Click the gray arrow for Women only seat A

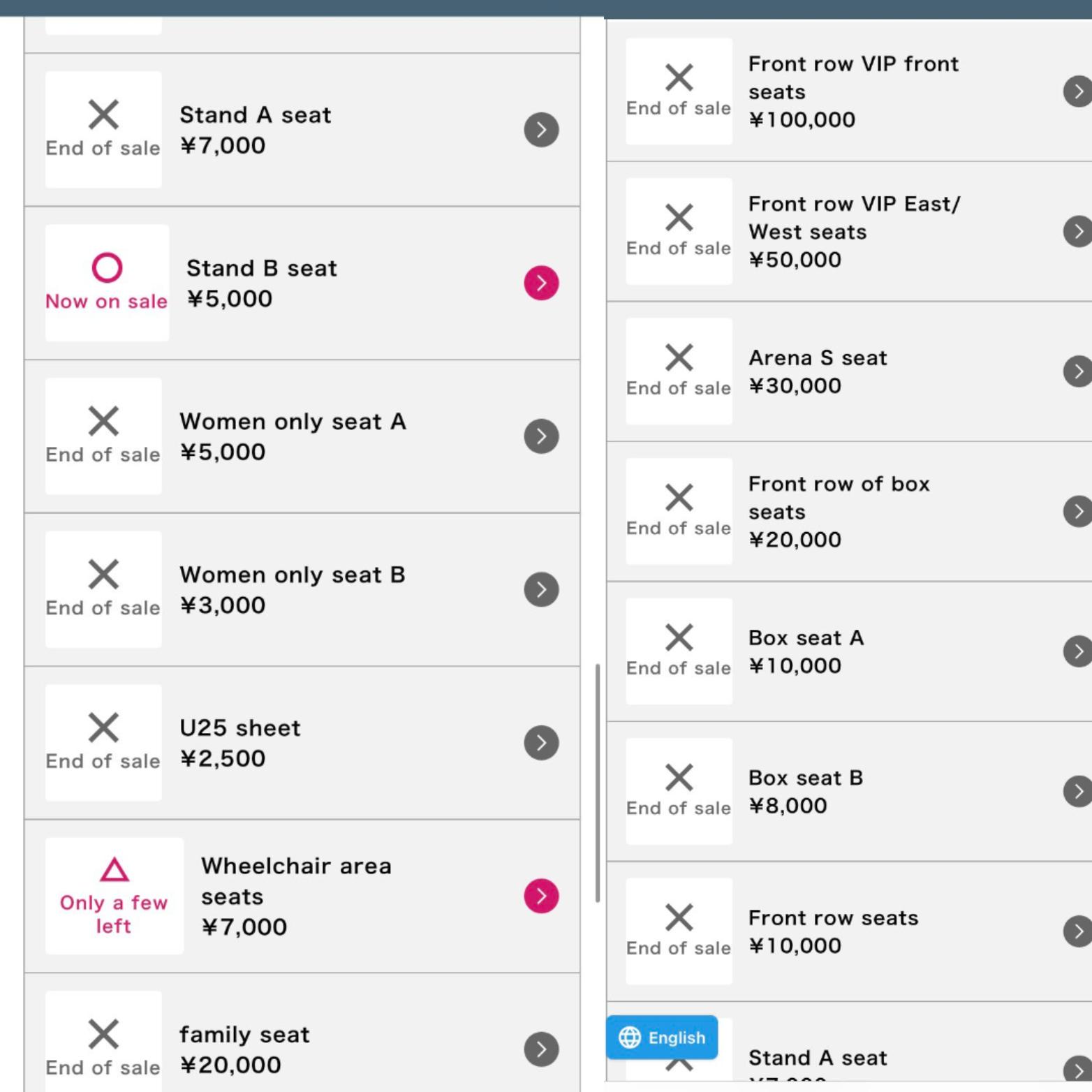541,436
